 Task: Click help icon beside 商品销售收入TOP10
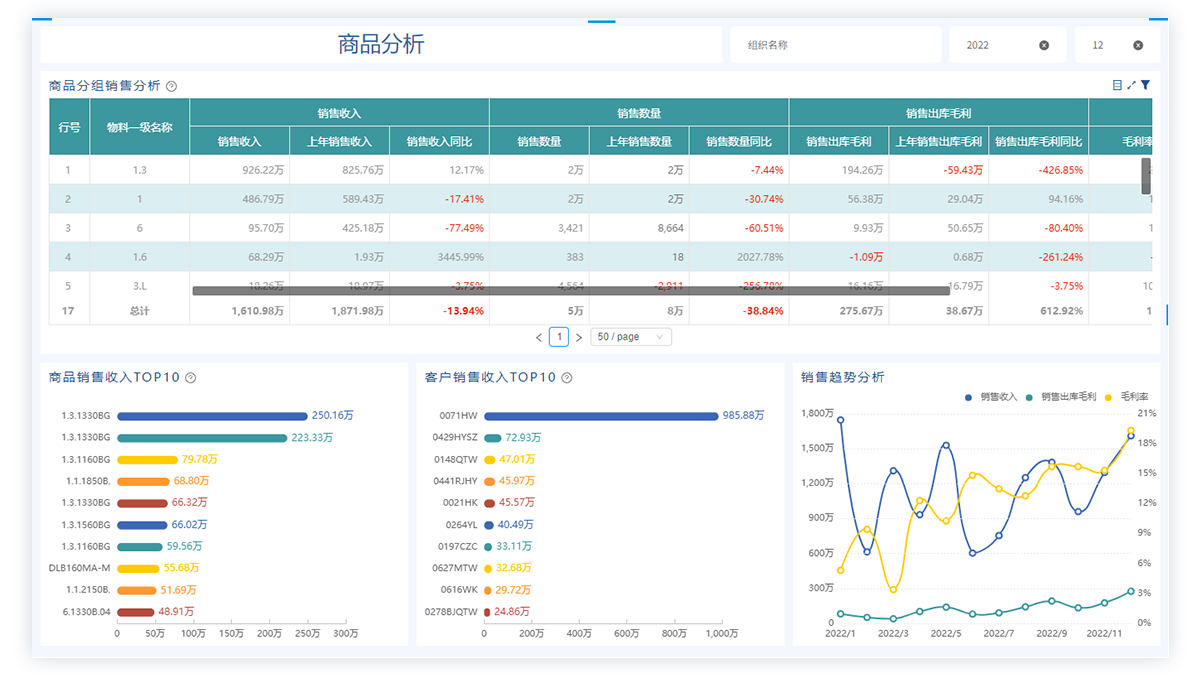tap(190, 378)
